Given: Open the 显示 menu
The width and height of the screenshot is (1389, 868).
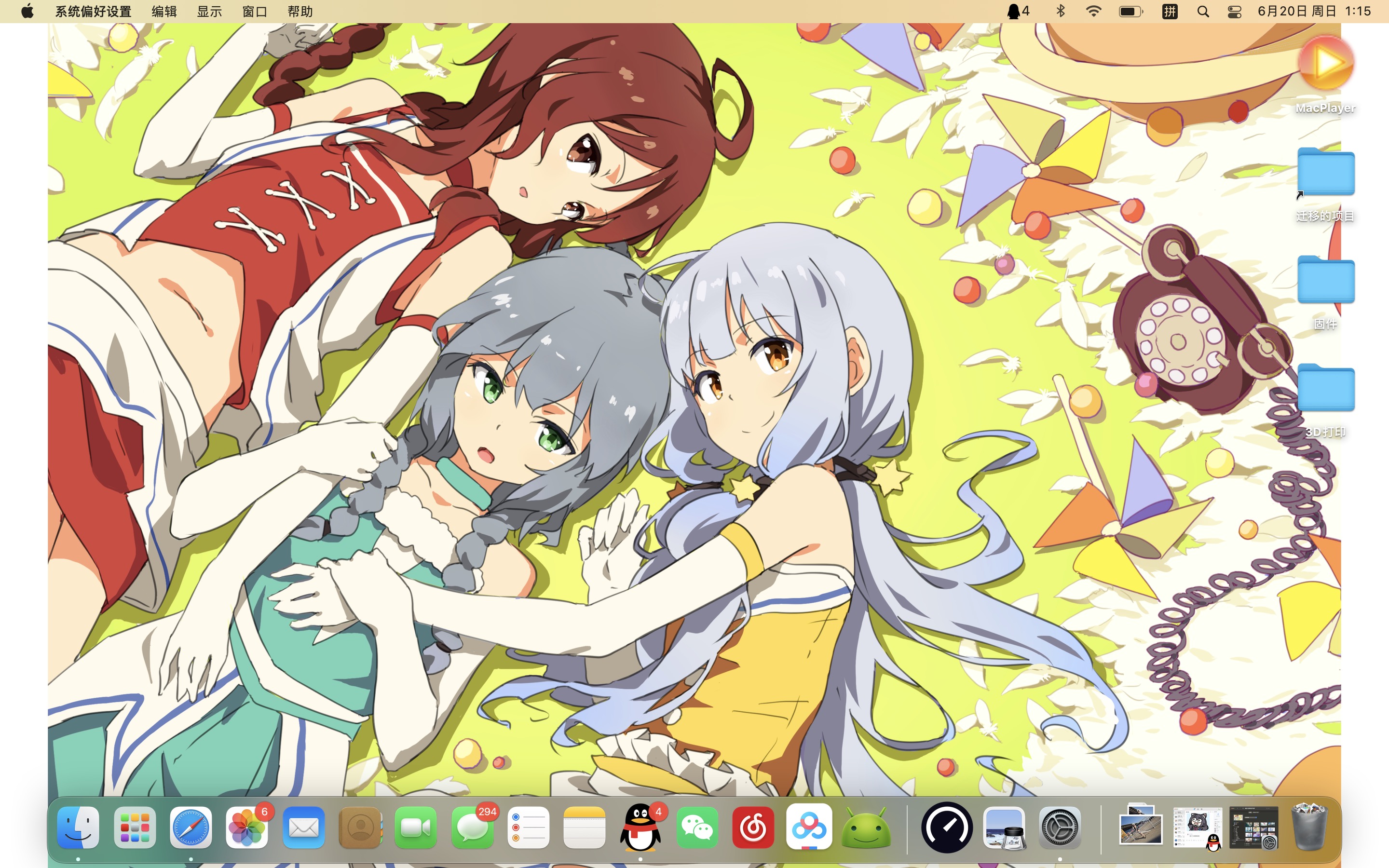Looking at the screenshot, I should 209,12.
